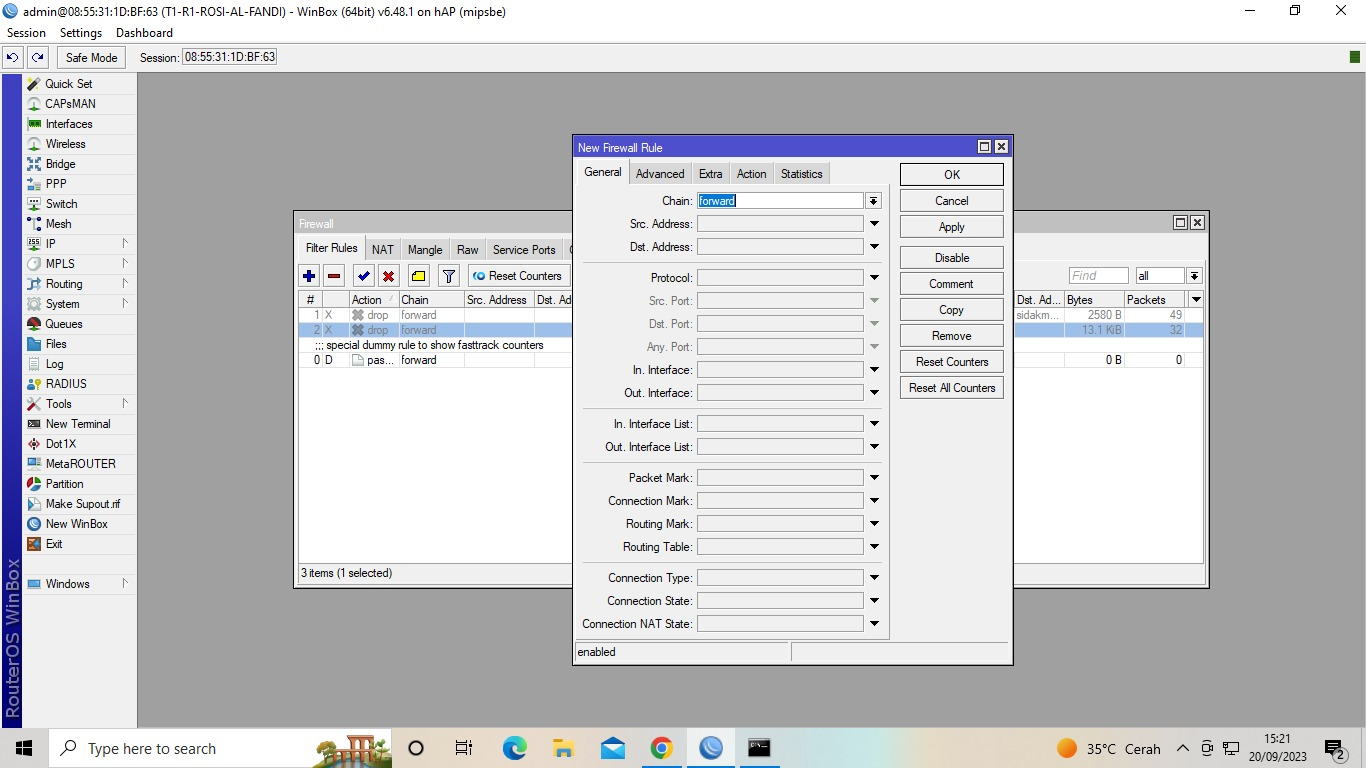The image size is (1366, 768).
Task: Expand Connection State field arrow
Action: [x=874, y=601]
